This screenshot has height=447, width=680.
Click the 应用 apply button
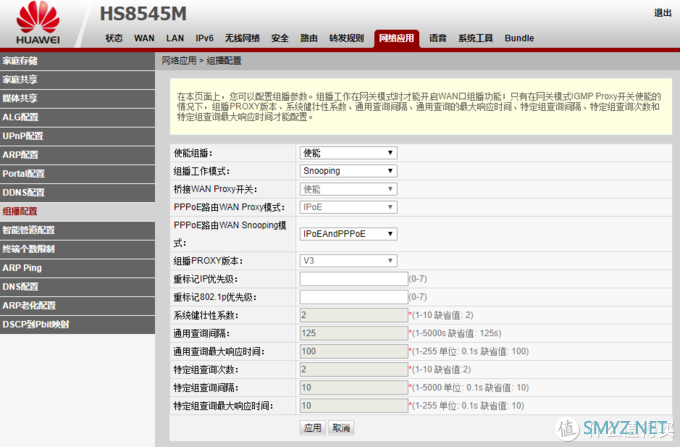tap(313, 428)
